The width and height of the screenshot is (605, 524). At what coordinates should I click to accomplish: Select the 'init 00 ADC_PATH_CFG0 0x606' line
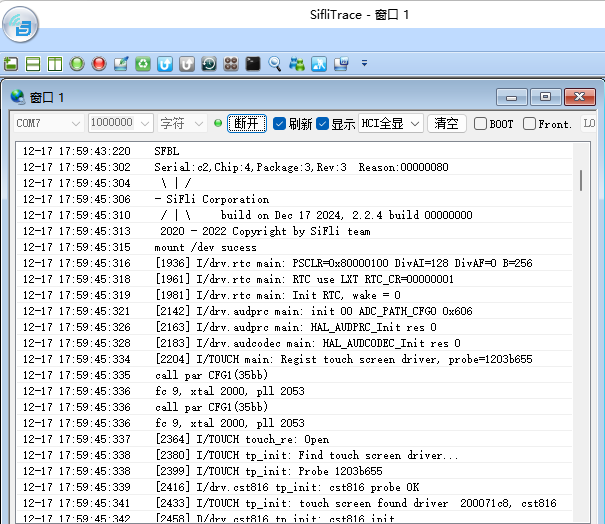[x=295, y=311]
